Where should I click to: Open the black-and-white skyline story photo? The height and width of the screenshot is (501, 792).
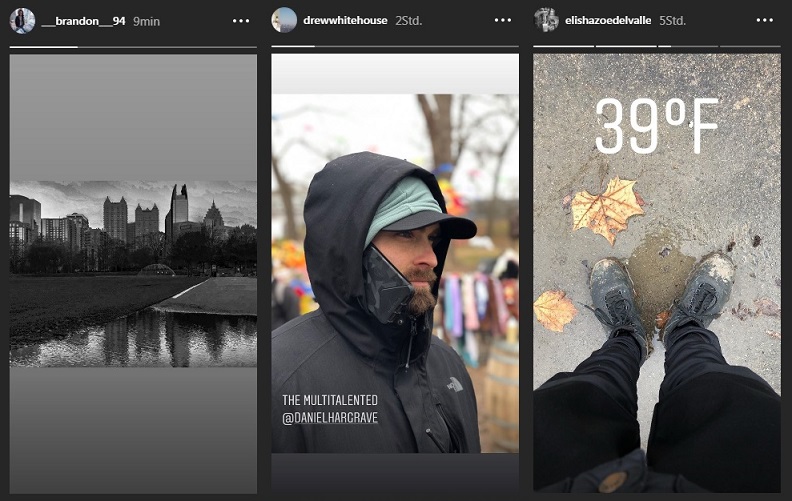pos(133,274)
